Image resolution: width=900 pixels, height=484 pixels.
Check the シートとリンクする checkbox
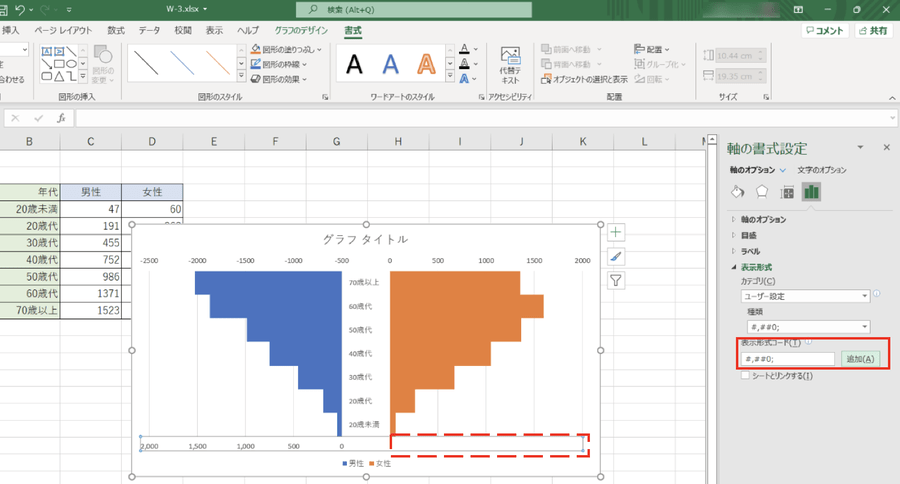pyautogui.click(x=745, y=376)
